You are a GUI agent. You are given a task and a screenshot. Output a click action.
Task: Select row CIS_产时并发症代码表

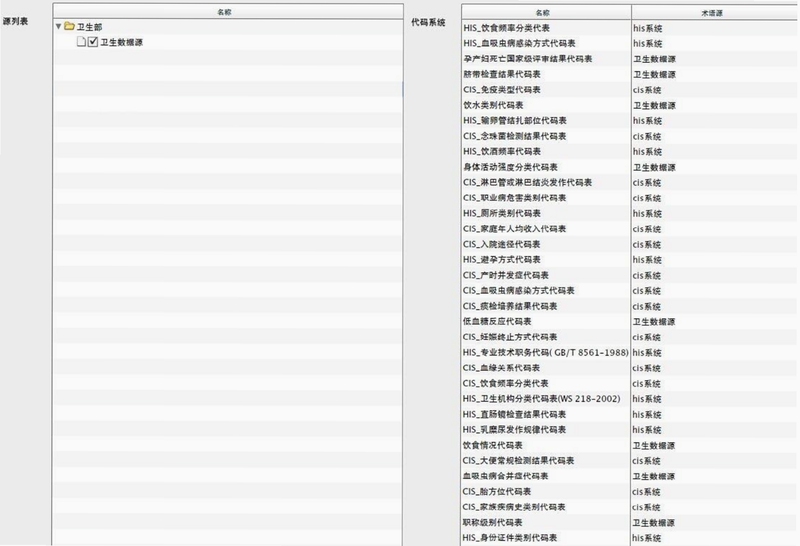(x=630, y=275)
